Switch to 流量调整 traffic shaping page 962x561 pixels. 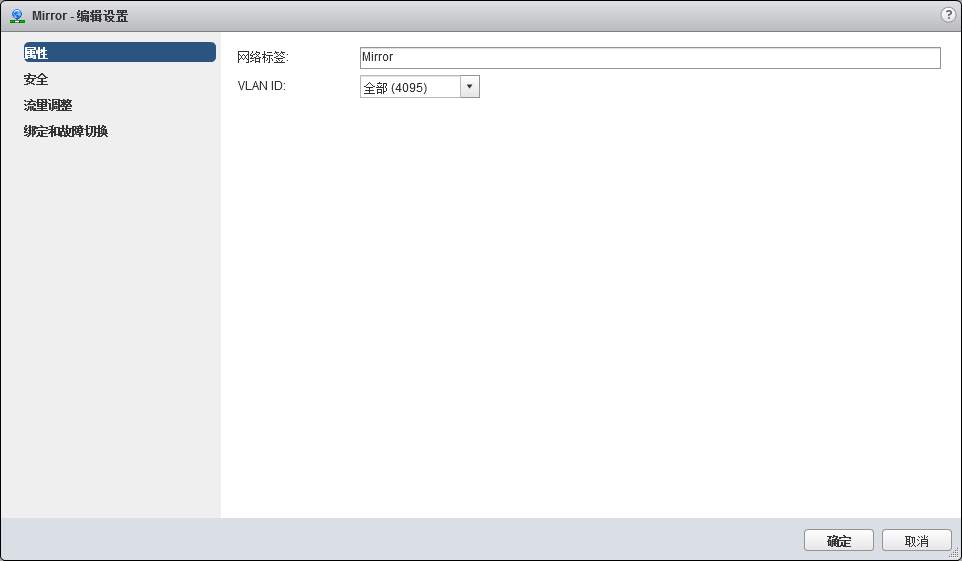point(48,105)
